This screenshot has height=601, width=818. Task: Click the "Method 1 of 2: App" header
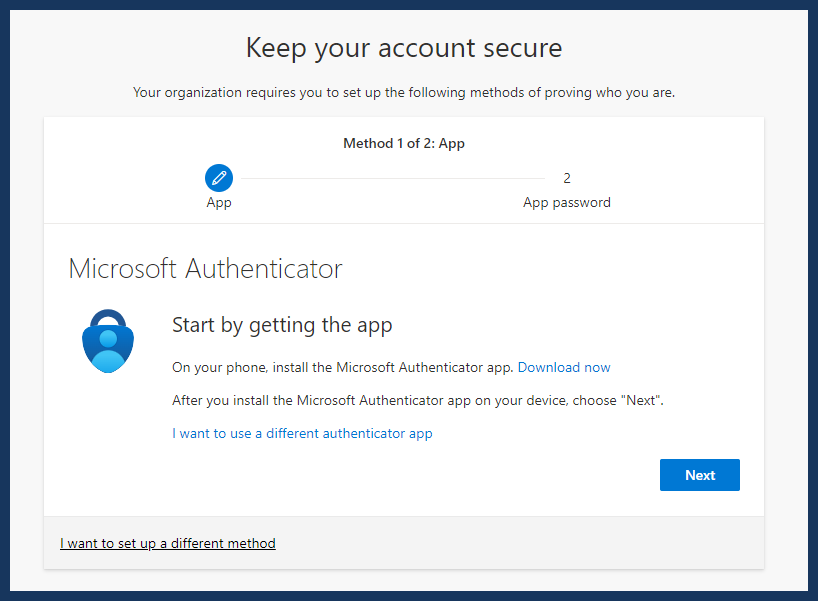click(x=404, y=143)
